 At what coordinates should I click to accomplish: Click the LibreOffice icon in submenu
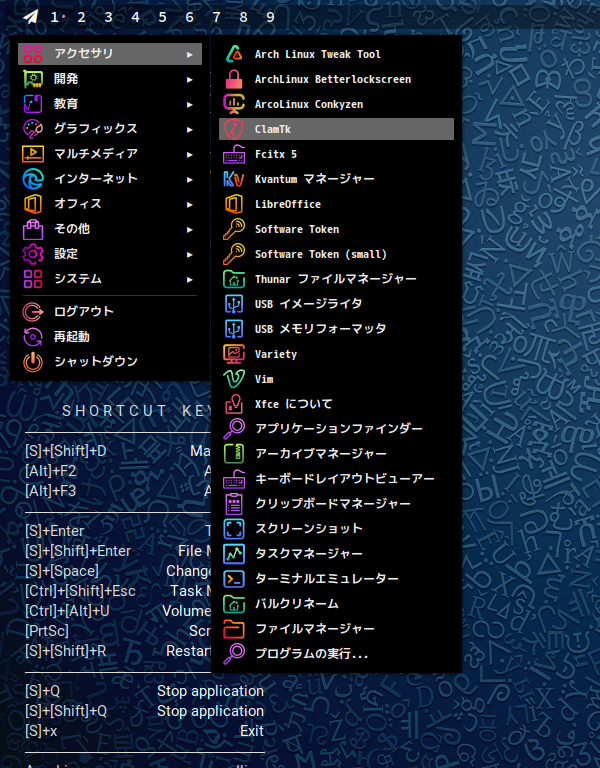234,204
